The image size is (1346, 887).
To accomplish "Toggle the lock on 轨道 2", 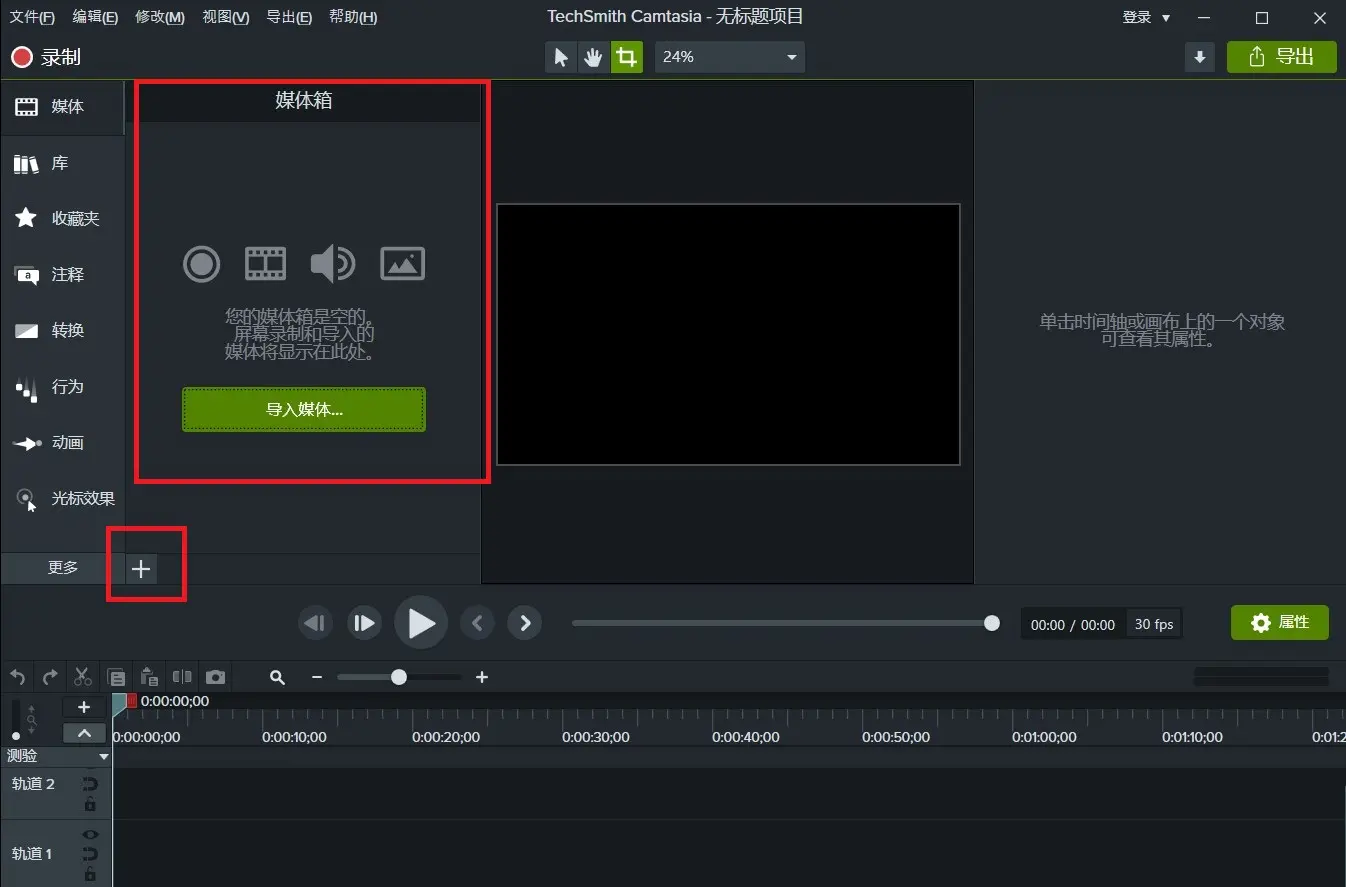I will [x=90, y=804].
